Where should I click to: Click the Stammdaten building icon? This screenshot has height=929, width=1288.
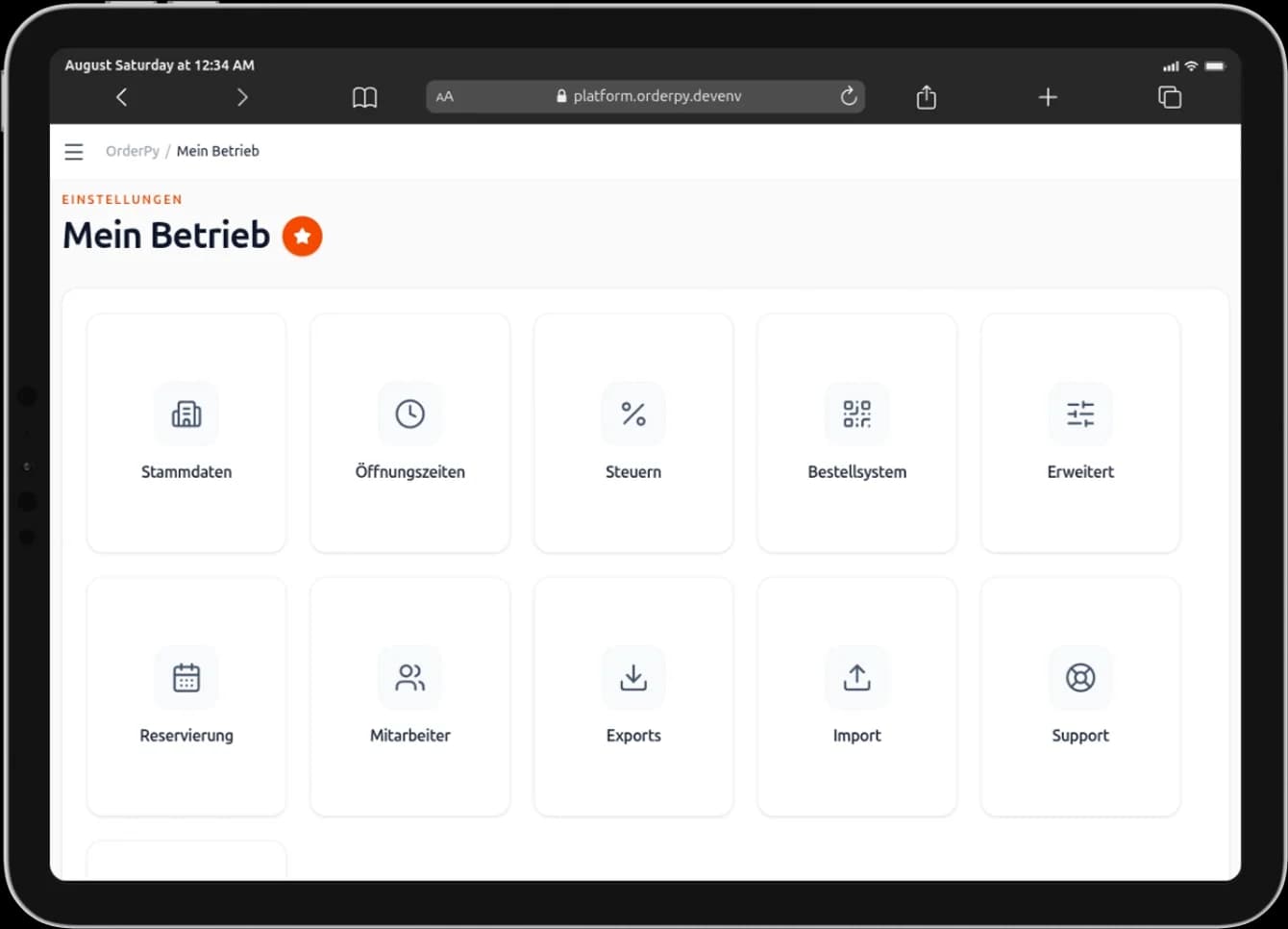(x=186, y=414)
